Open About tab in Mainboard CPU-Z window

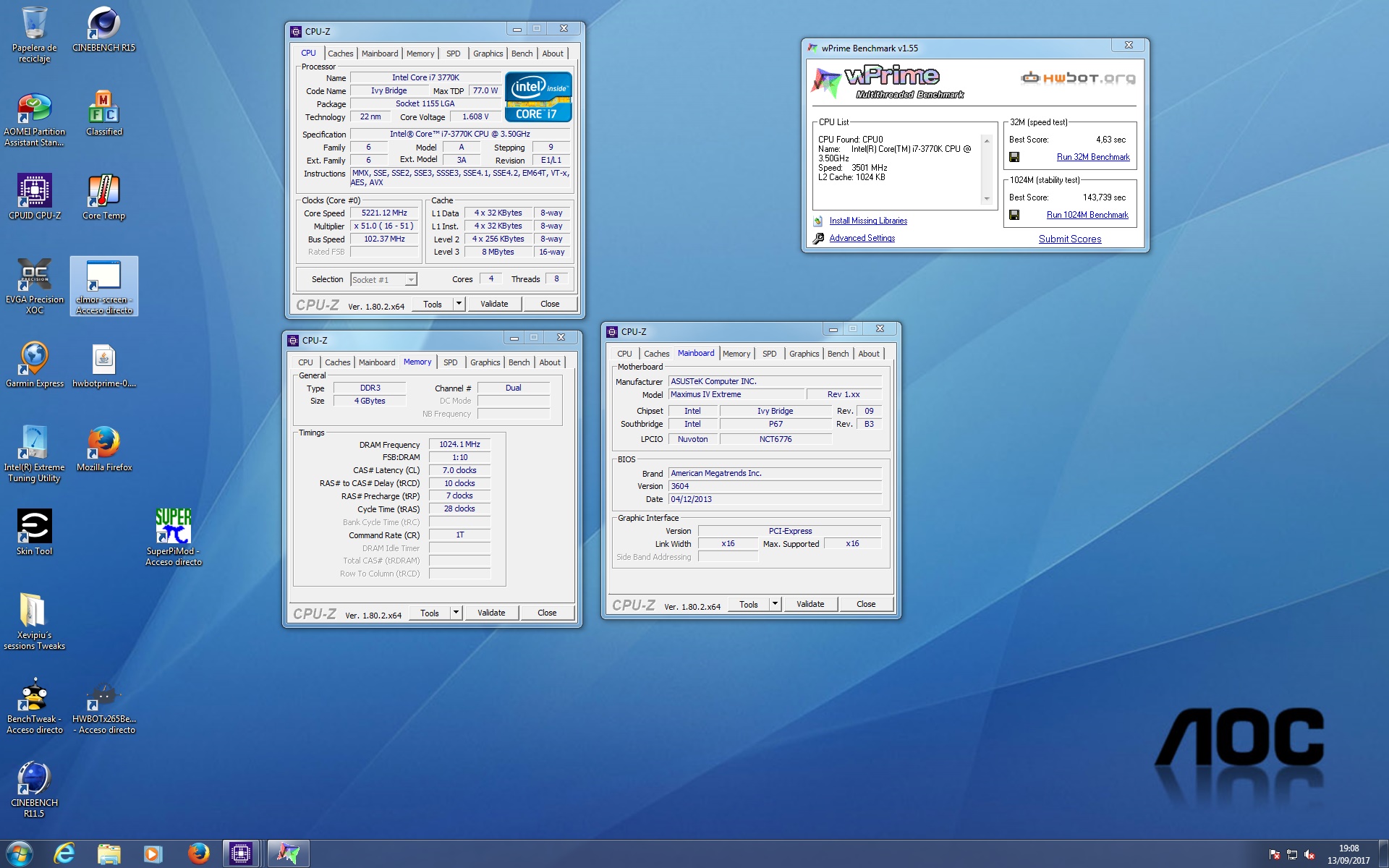(x=869, y=354)
